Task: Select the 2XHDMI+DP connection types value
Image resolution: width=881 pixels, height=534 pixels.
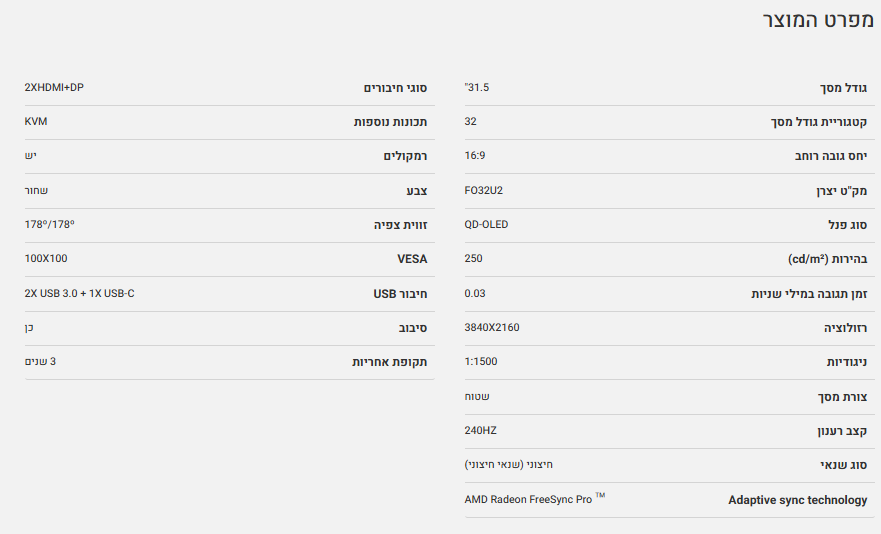Action: coord(54,88)
